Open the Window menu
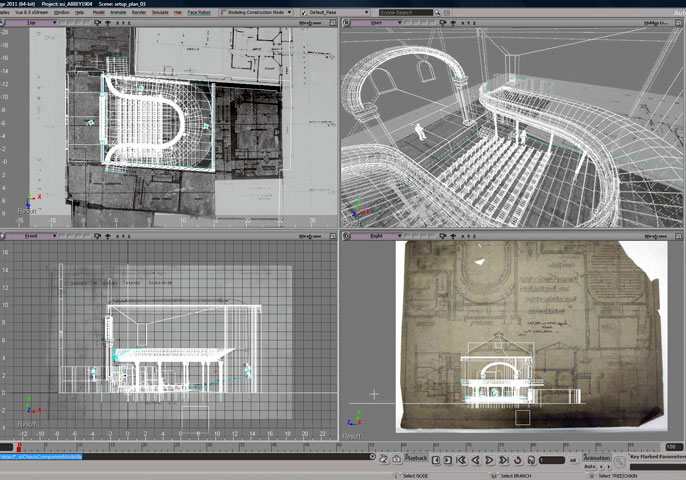 tap(61, 13)
